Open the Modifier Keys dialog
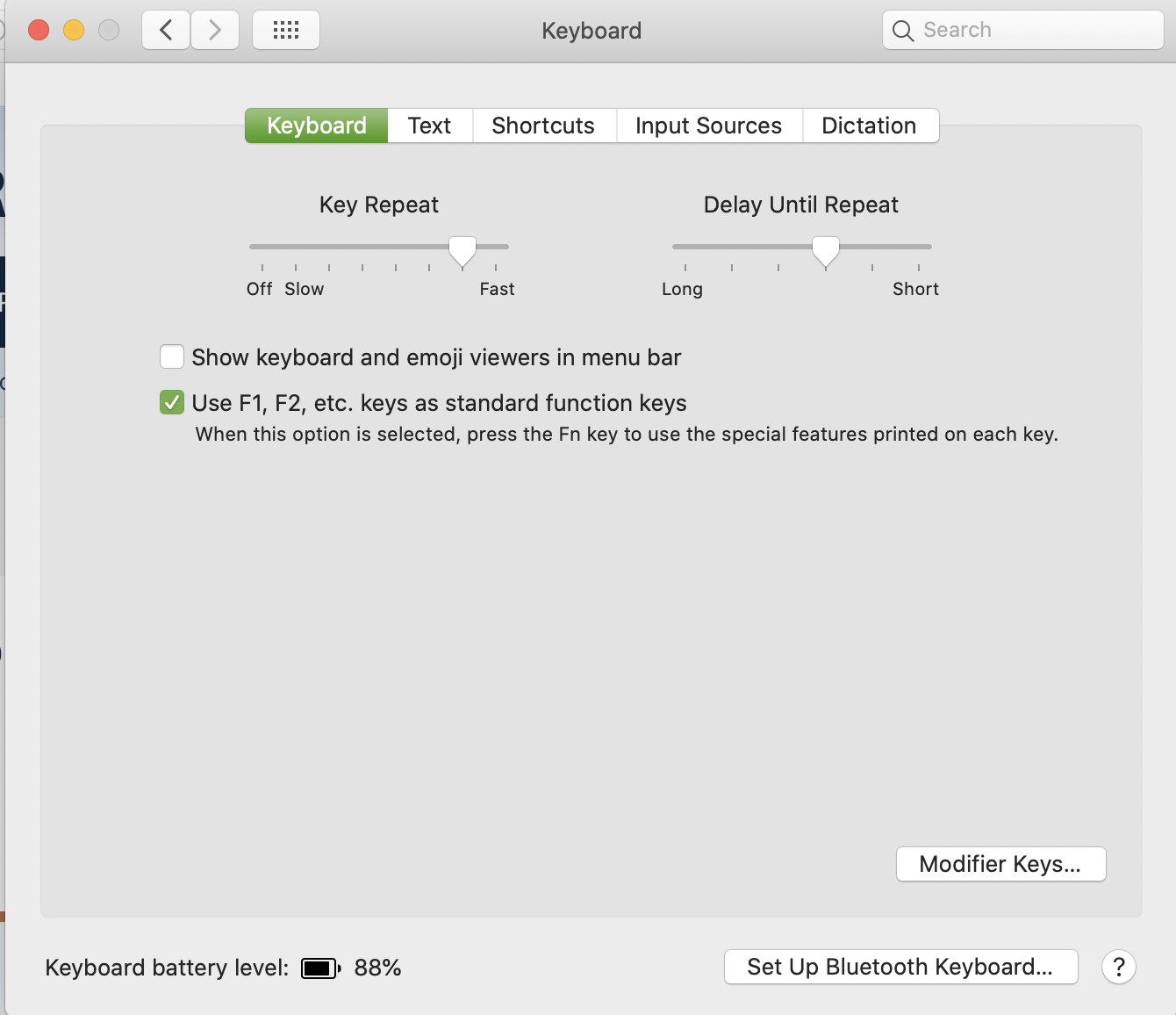Screen dimensions: 1176x1015 click(x=1000, y=864)
